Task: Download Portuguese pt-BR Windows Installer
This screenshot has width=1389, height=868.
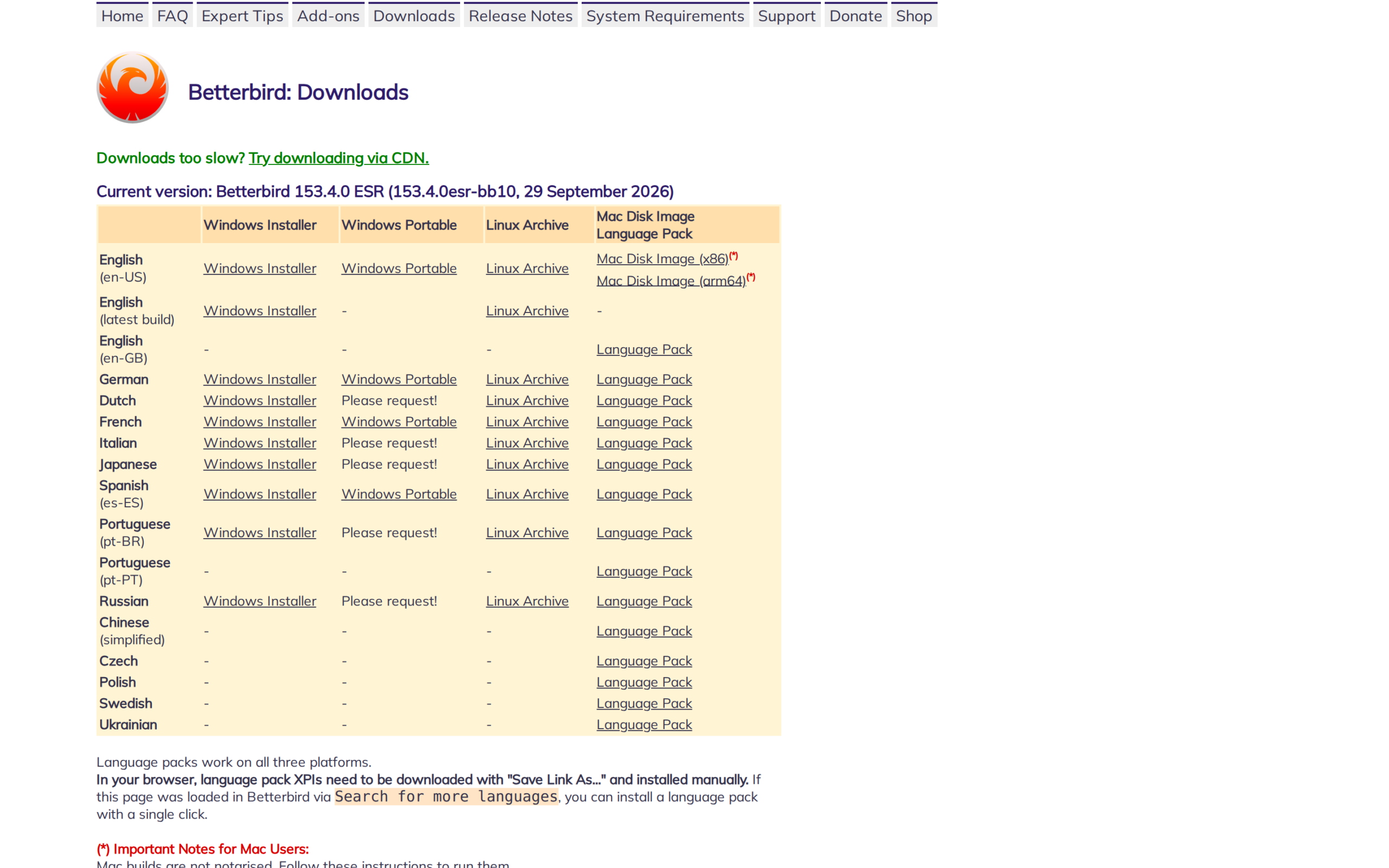Action: [259, 533]
